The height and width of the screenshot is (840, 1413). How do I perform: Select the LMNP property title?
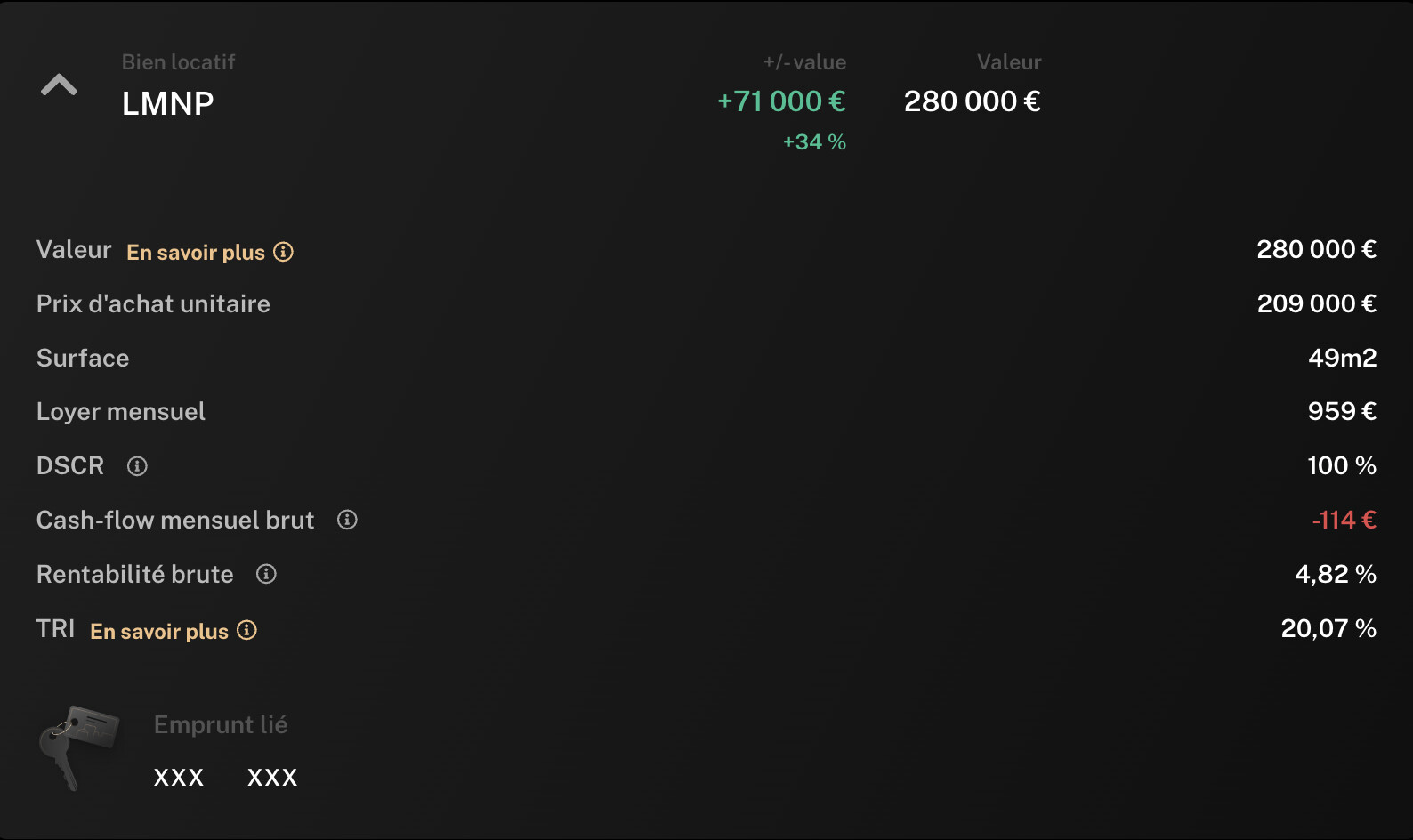(x=168, y=104)
